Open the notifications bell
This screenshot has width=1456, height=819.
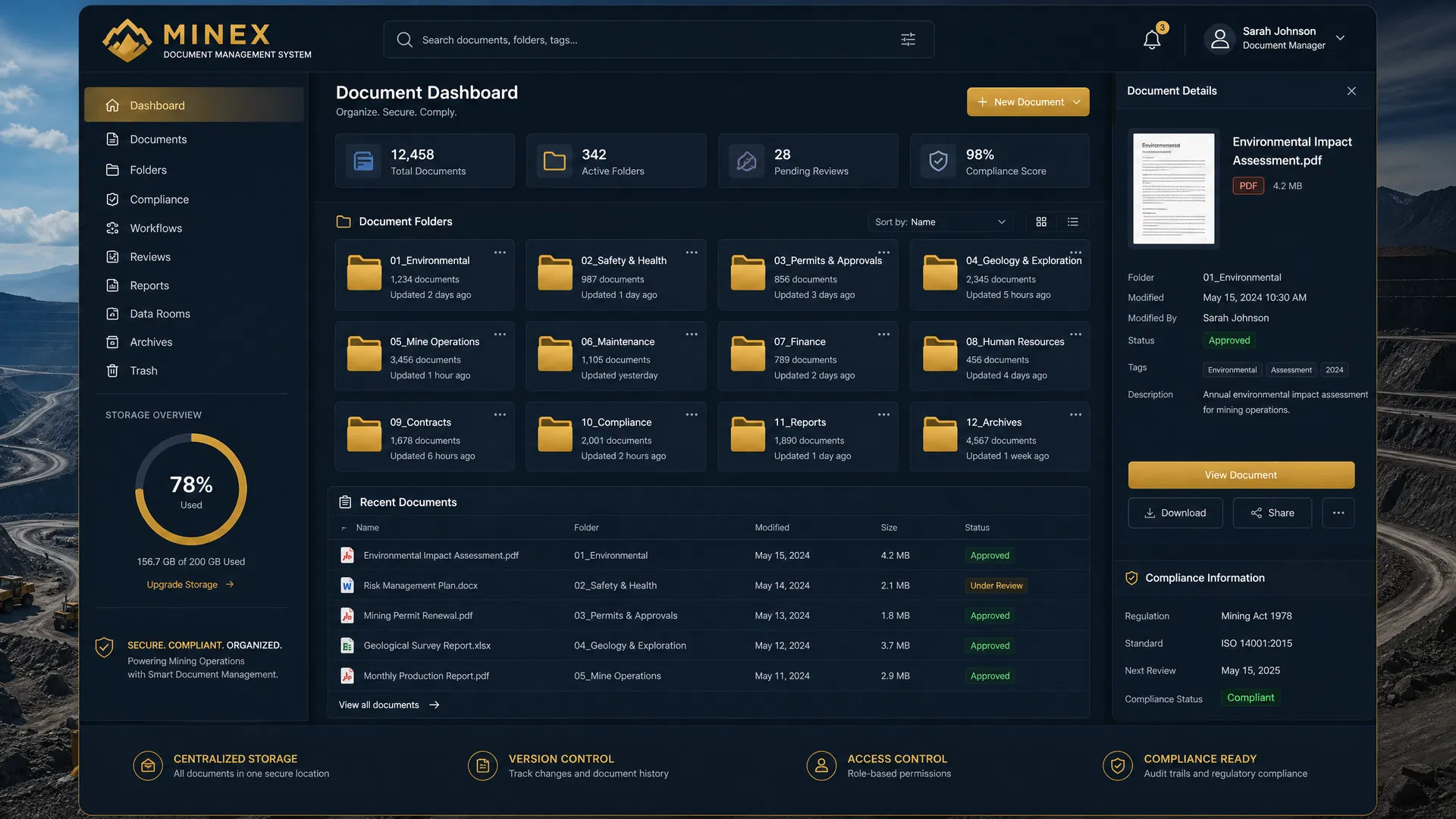click(x=1152, y=39)
